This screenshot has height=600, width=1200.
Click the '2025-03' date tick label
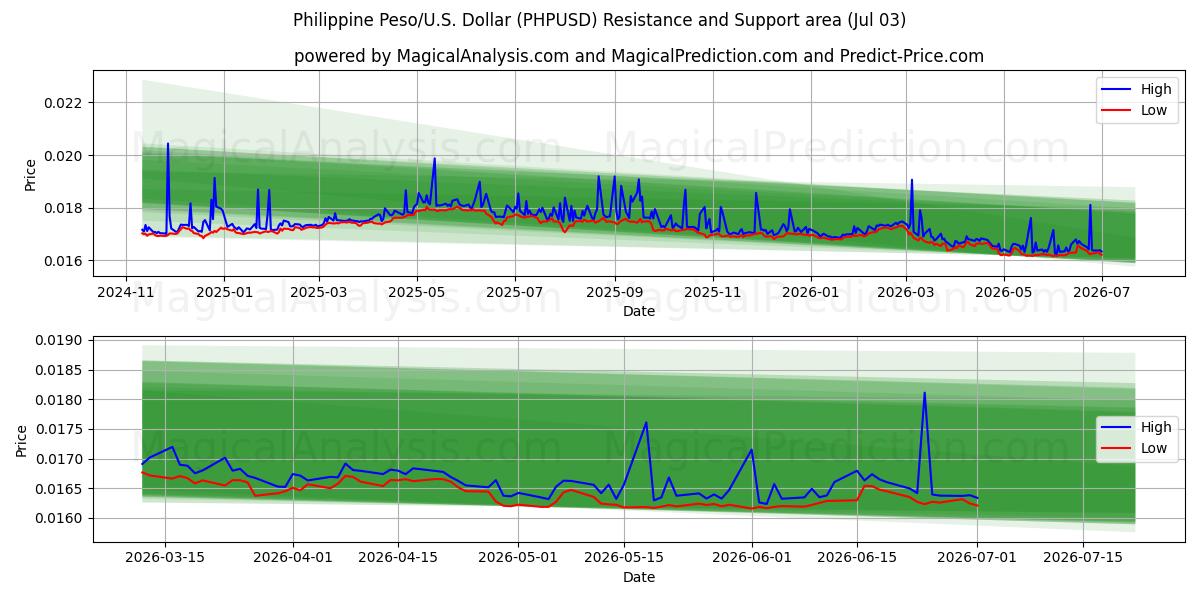tap(319, 291)
